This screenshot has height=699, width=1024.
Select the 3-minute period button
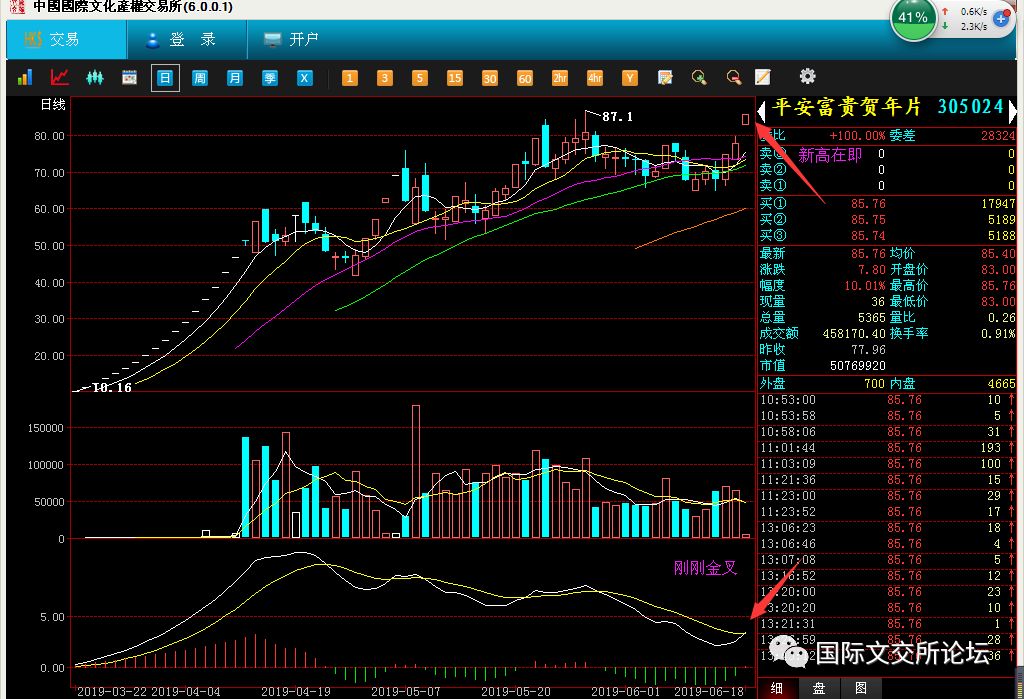click(x=385, y=78)
